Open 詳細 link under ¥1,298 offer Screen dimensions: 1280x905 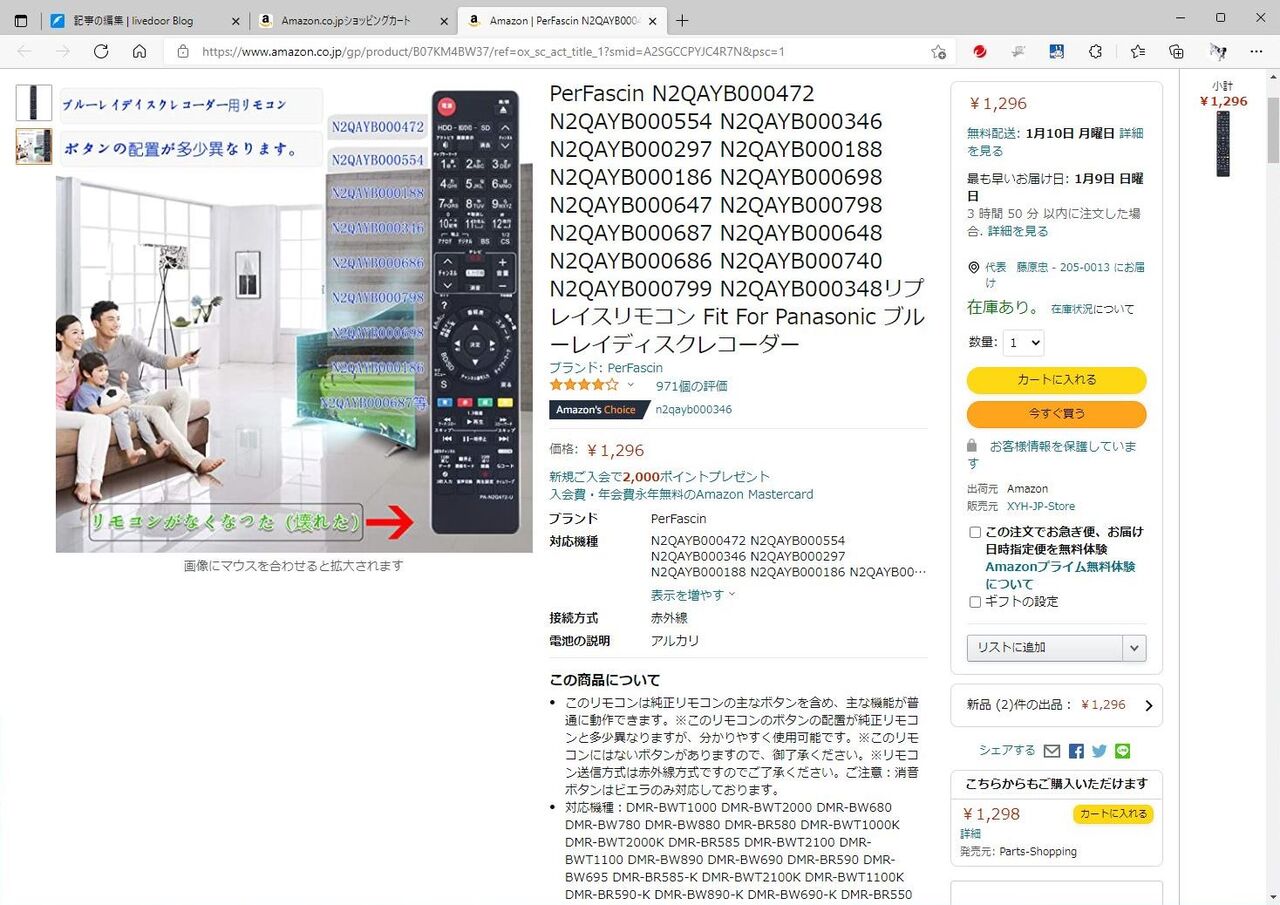[971, 834]
